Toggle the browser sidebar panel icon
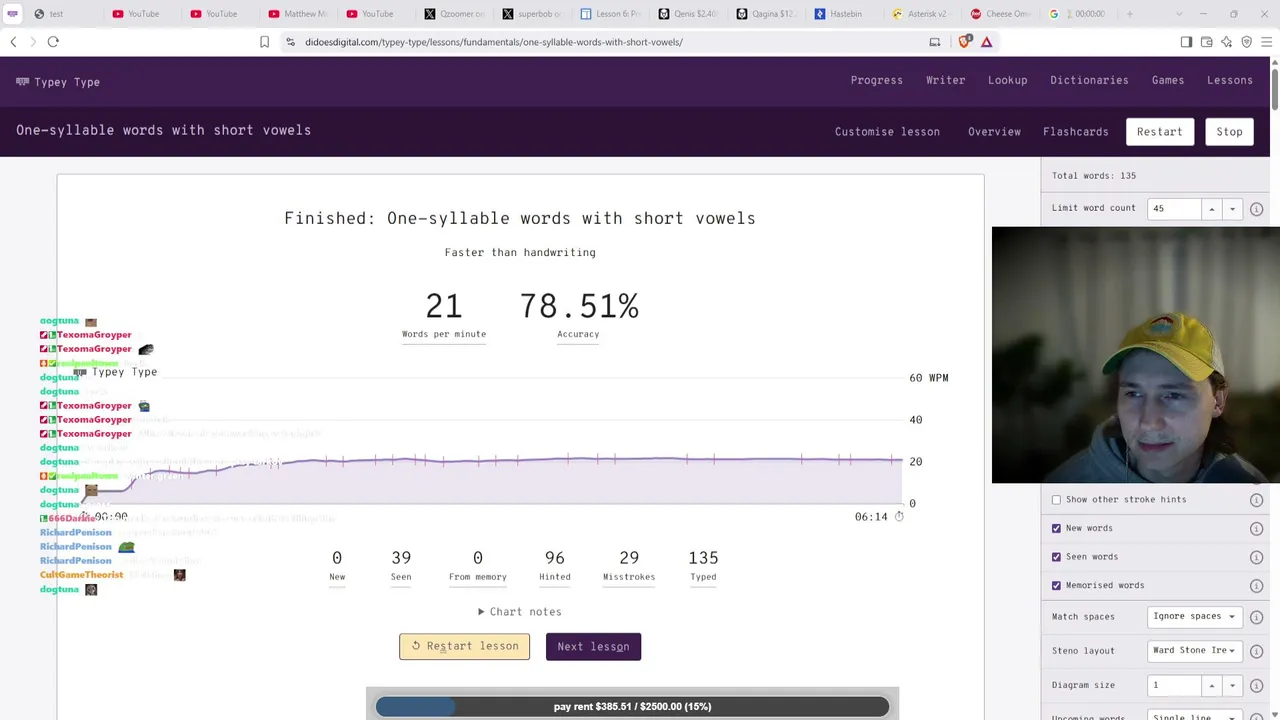The width and height of the screenshot is (1280, 720). pyautogui.click(x=1186, y=42)
